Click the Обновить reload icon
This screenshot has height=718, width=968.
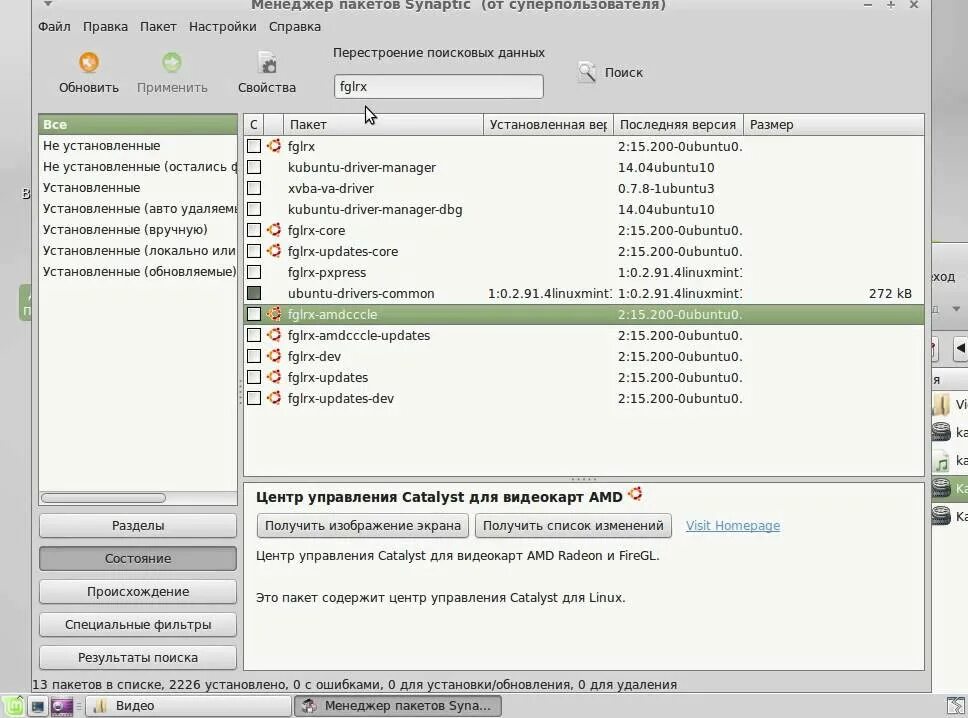pyautogui.click(x=89, y=62)
